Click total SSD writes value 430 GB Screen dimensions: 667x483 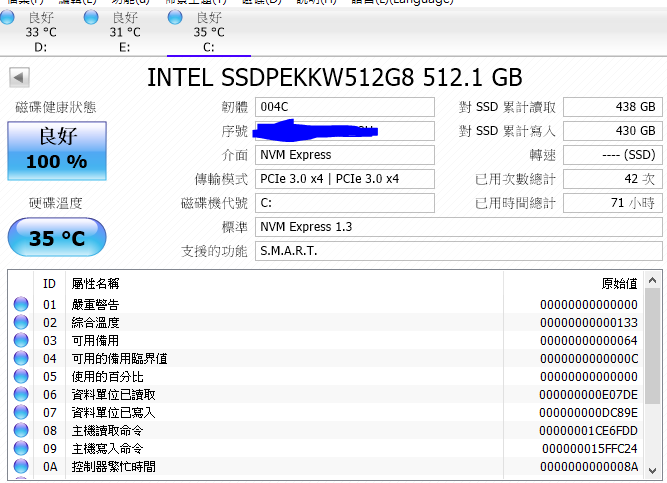pyautogui.click(x=613, y=131)
